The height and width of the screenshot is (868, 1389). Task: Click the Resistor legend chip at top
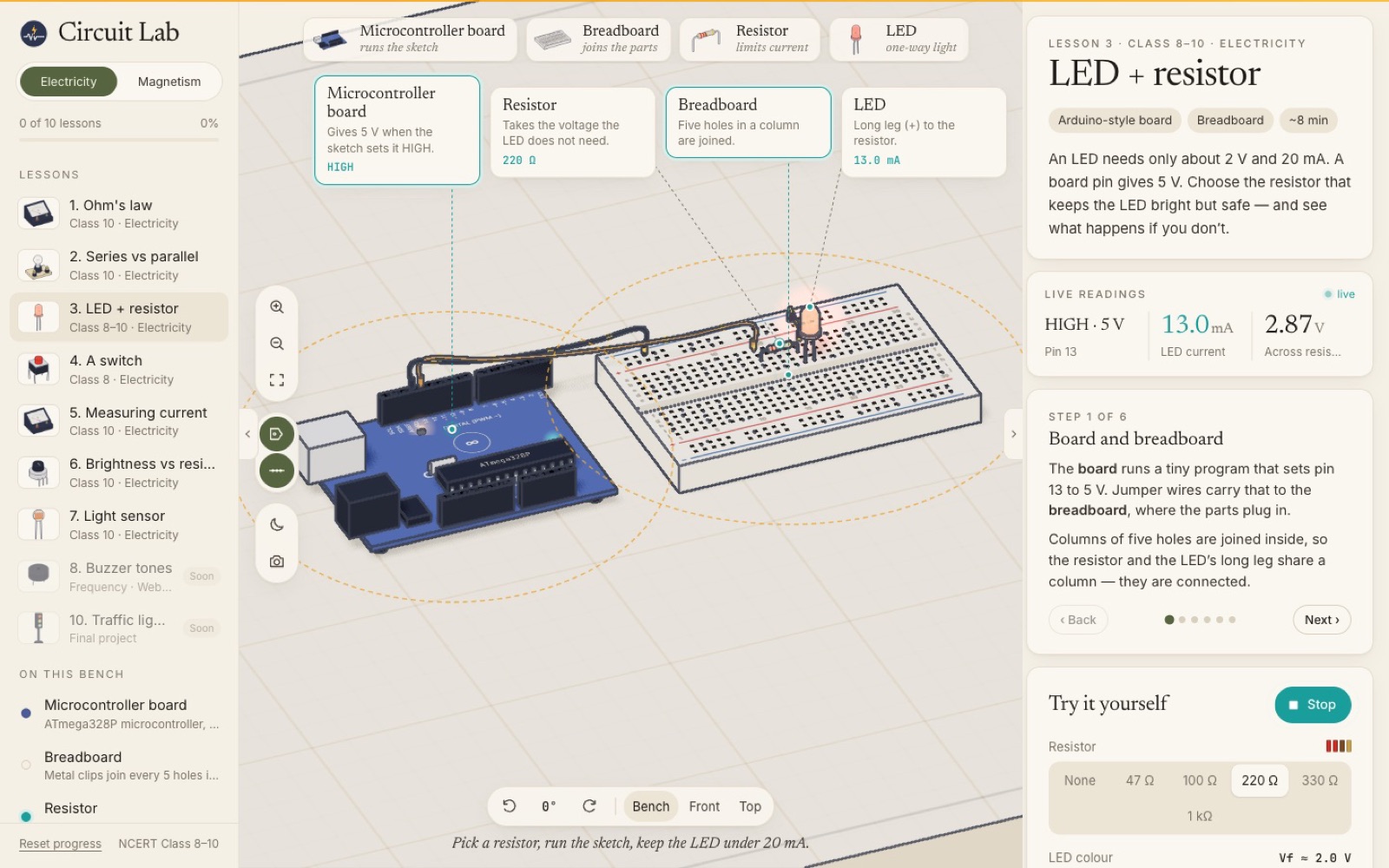click(750, 39)
